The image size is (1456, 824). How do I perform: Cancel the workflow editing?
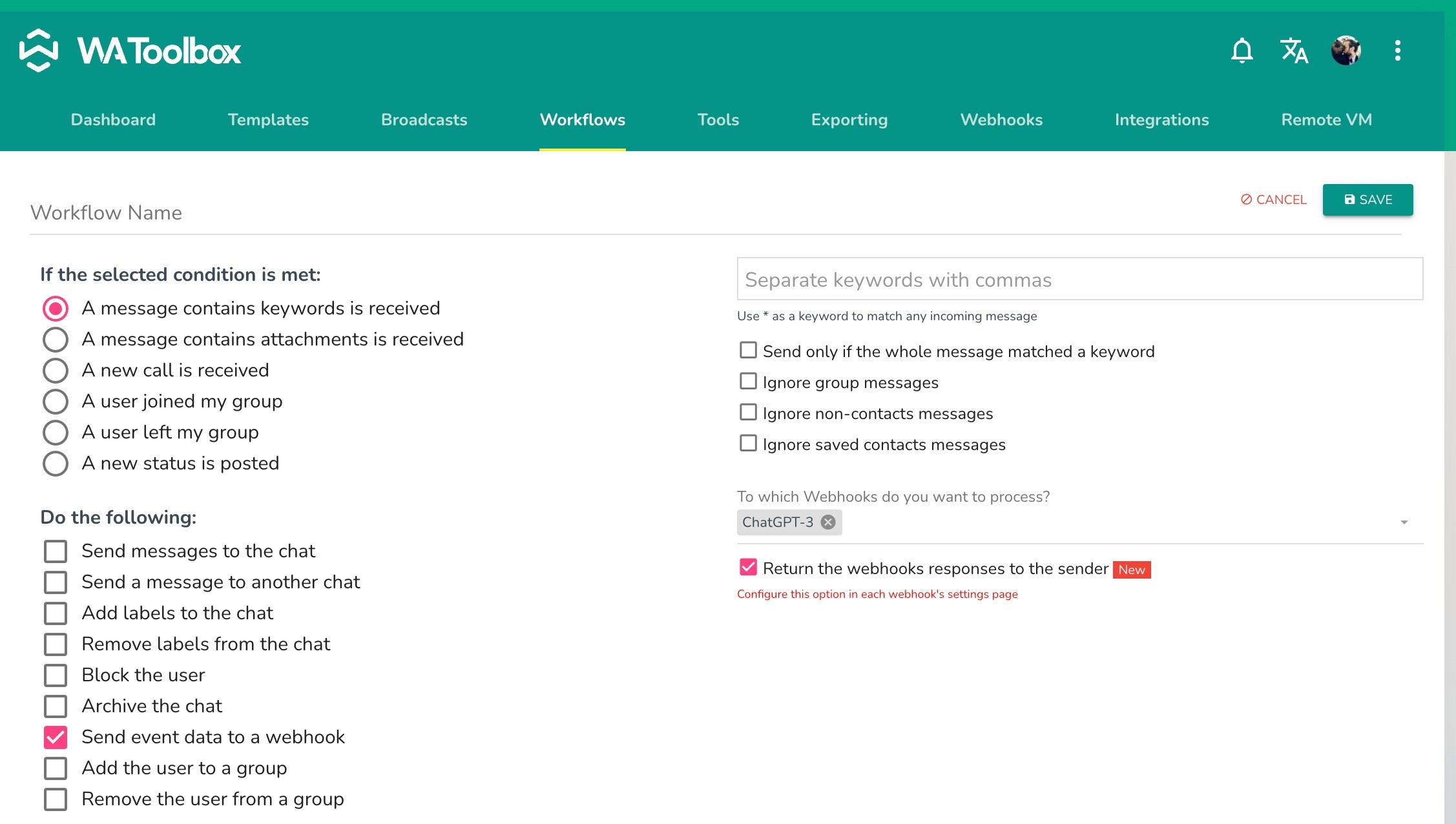pyautogui.click(x=1273, y=200)
